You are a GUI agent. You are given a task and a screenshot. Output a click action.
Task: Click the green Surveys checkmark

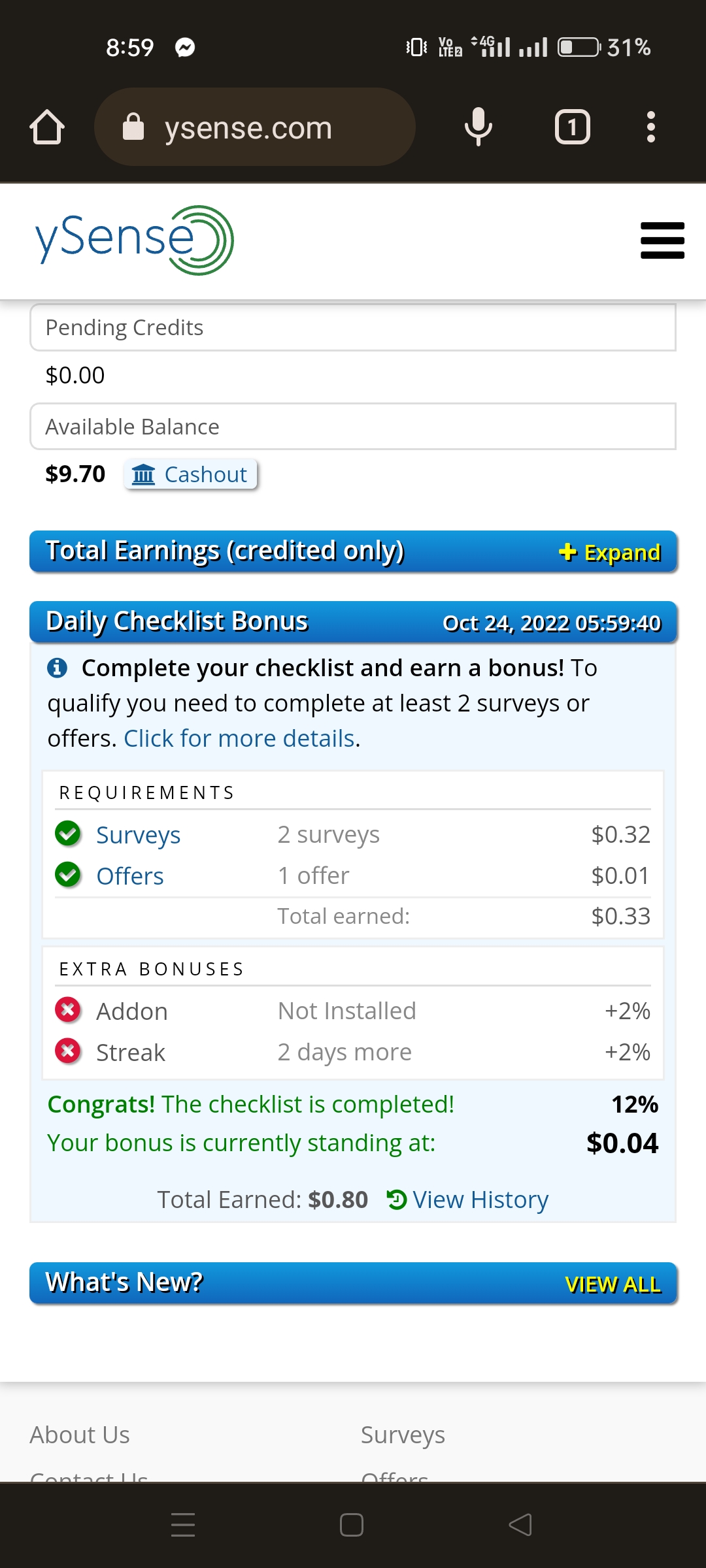pyautogui.click(x=68, y=834)
